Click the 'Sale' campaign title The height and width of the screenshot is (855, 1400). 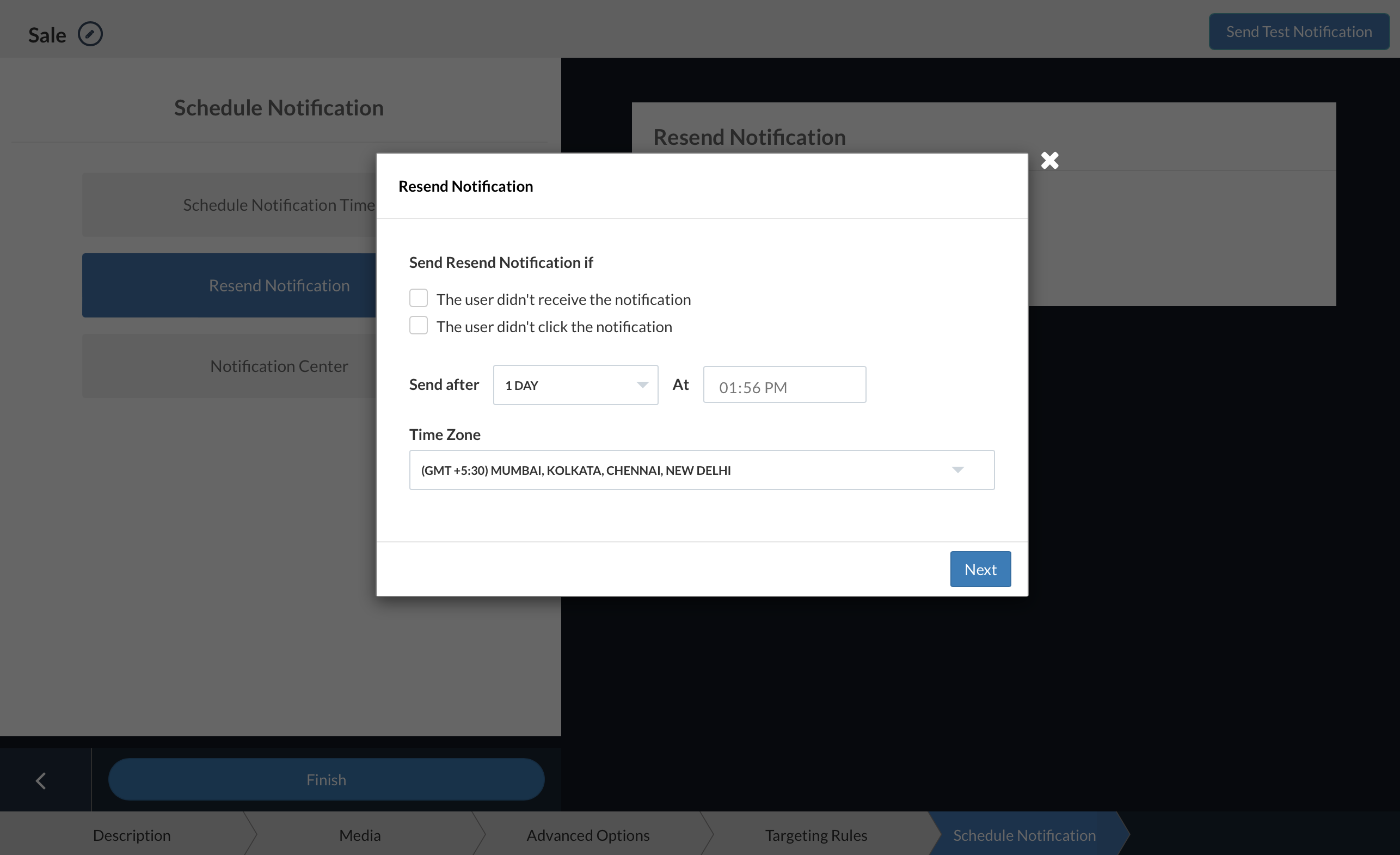click(47, 35)
